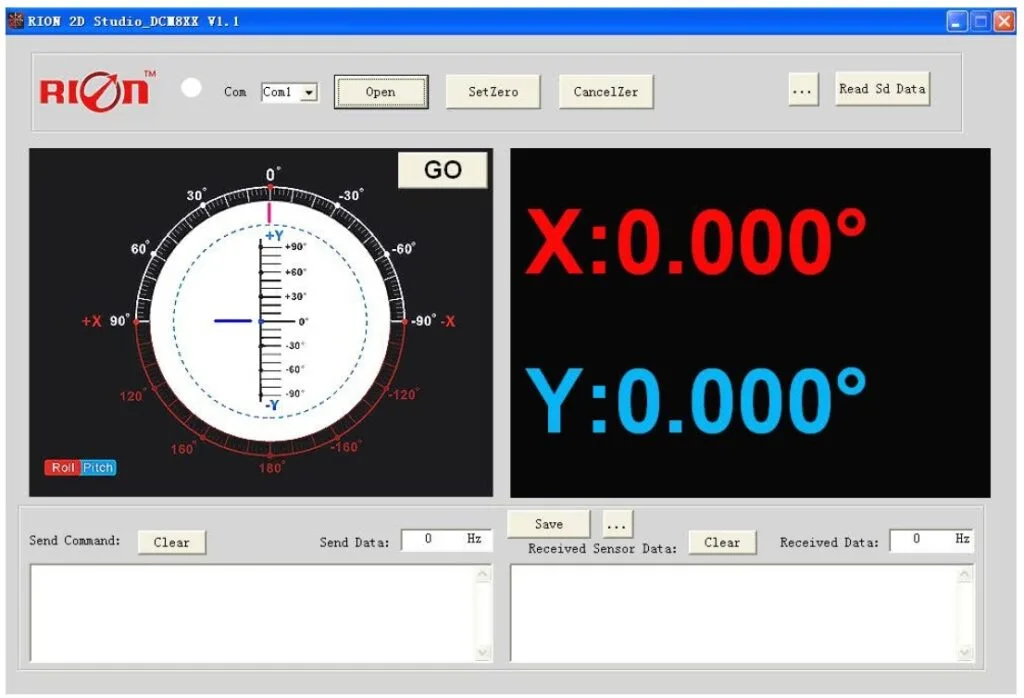
Task: Toggle the red Roll label
Action: 62,467
